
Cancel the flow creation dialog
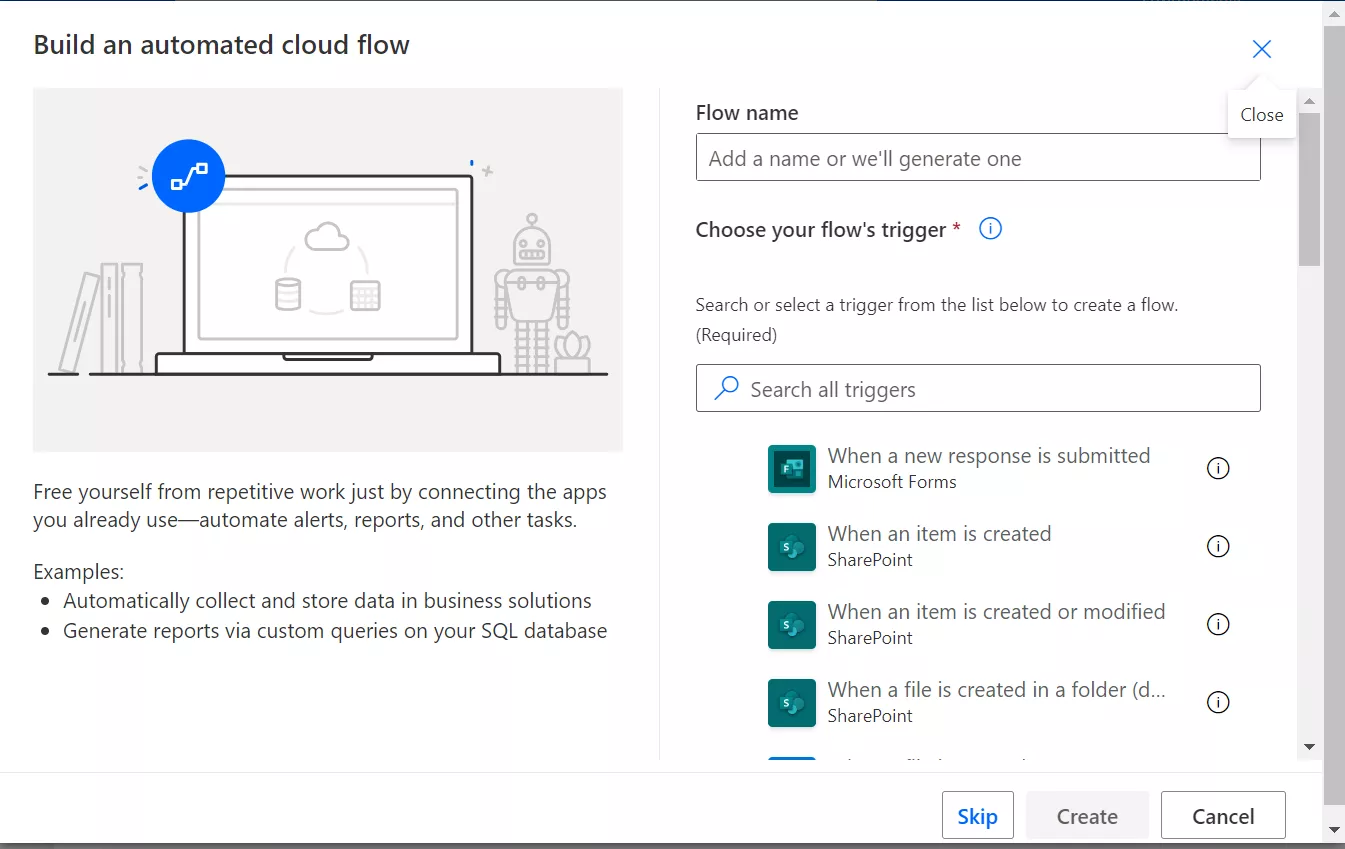[x=1223, y=816]
